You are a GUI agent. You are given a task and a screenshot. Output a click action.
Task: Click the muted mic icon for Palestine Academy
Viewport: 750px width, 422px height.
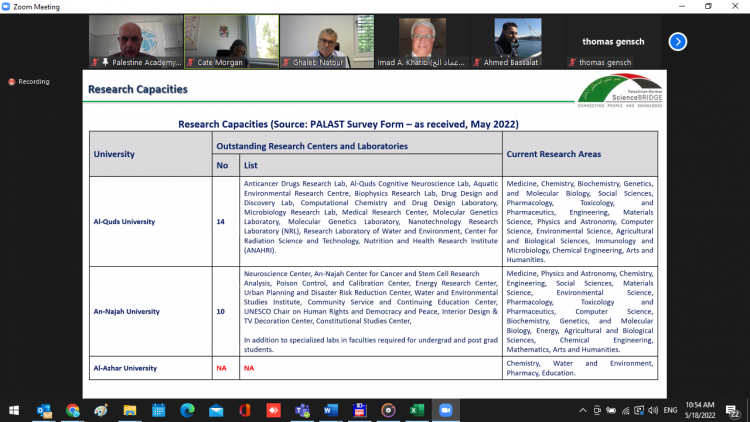95,63
